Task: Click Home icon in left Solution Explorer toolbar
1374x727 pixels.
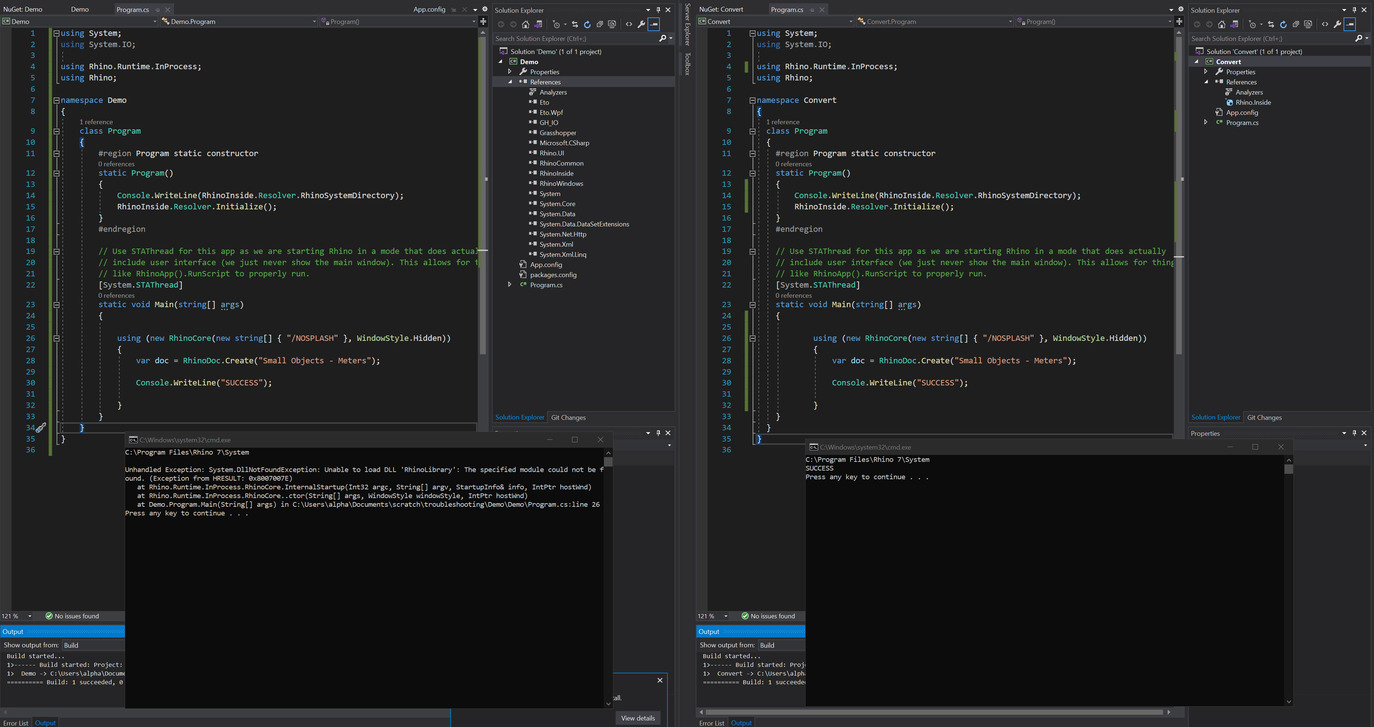Action: pos(527,24)
